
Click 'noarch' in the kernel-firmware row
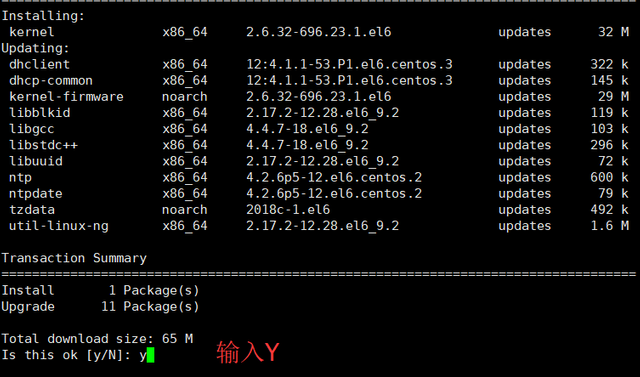tap(184, 97)
